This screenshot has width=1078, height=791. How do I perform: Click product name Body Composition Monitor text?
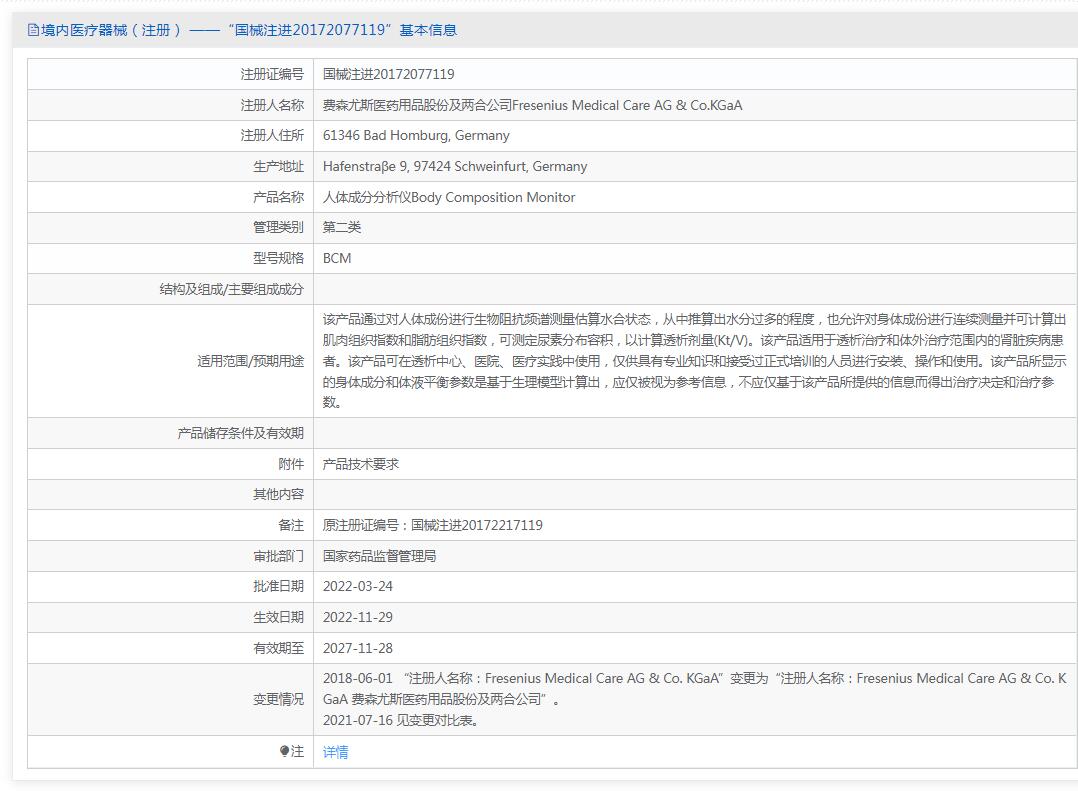449,197
